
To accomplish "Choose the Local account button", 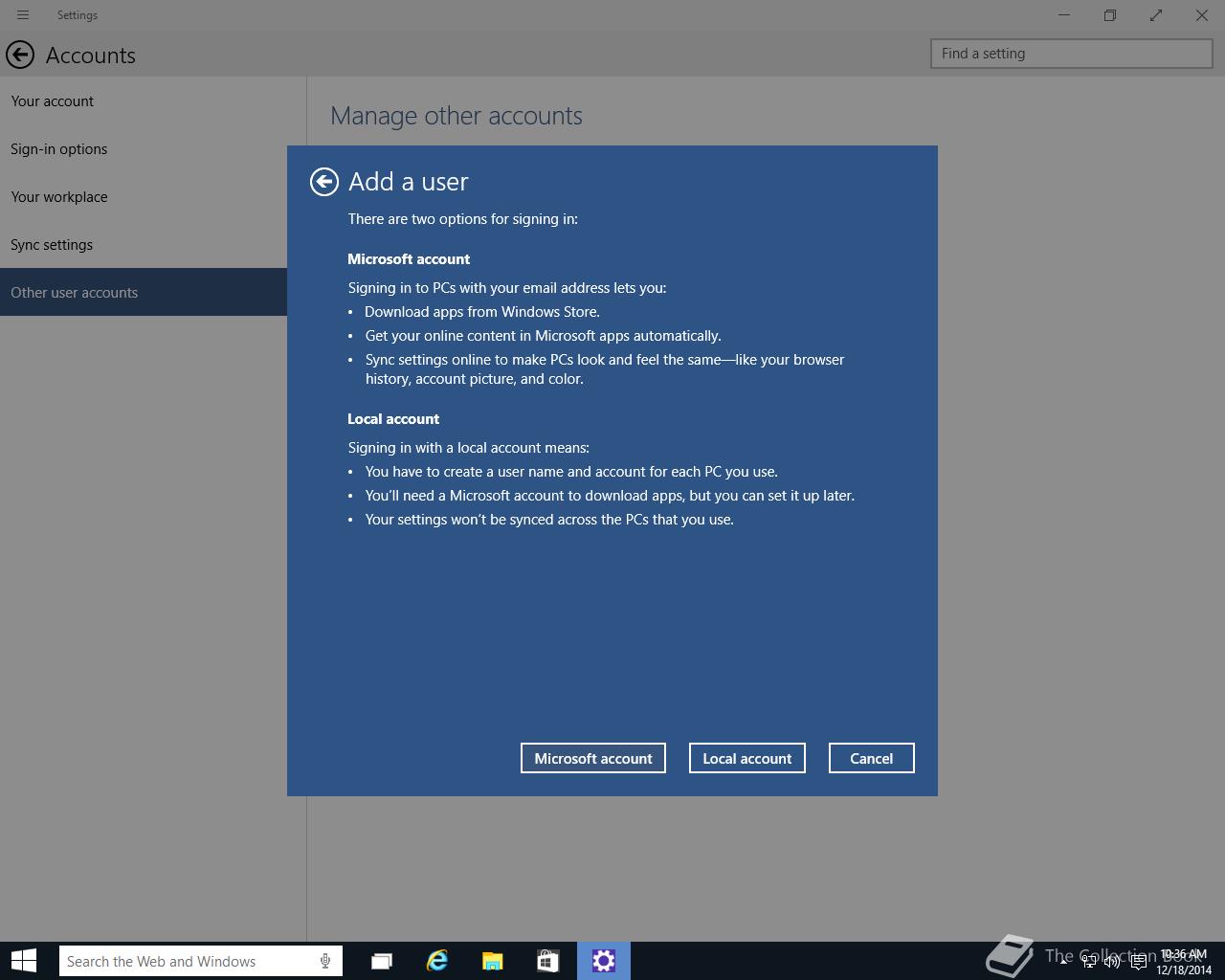I will click(747, 758).
